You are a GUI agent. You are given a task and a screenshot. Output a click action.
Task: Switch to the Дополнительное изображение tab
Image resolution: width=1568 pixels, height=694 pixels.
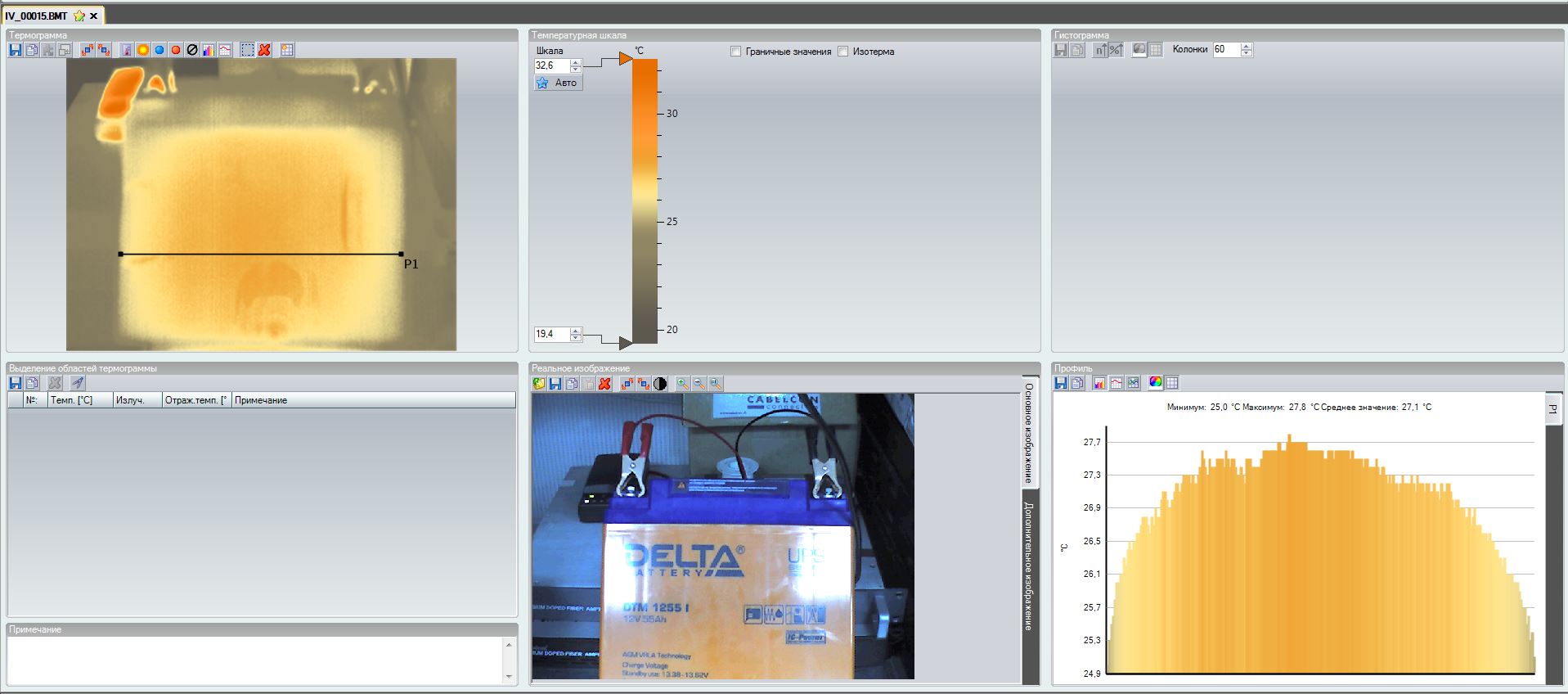point(1029,566)
